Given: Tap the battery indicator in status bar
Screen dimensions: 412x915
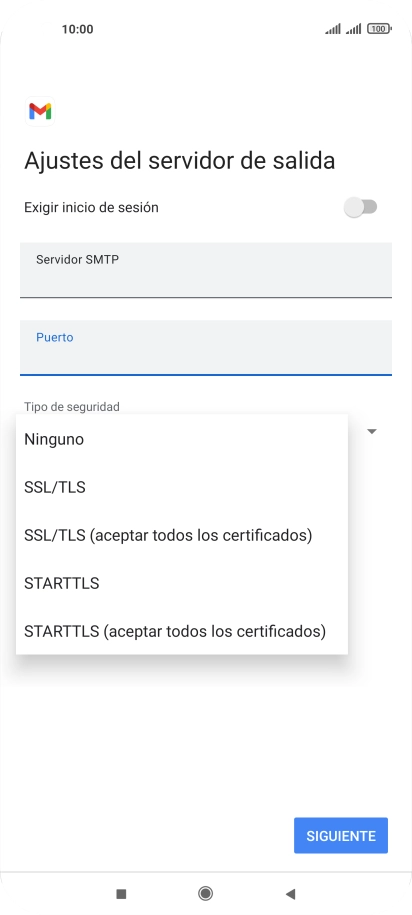Looking at the screenshot, I should 379,29.
